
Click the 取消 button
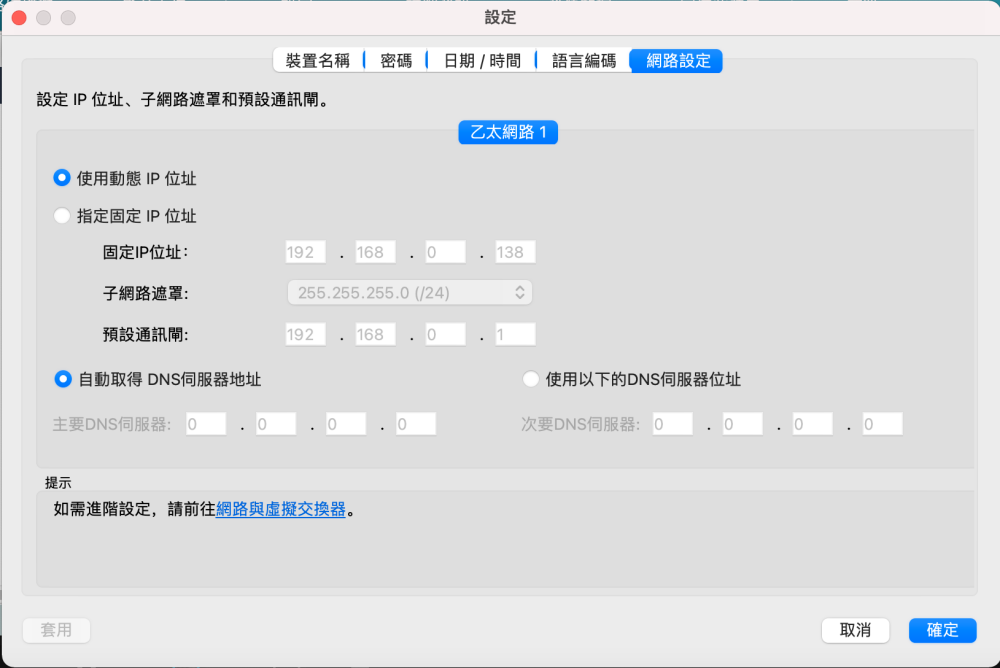(855, 630)
